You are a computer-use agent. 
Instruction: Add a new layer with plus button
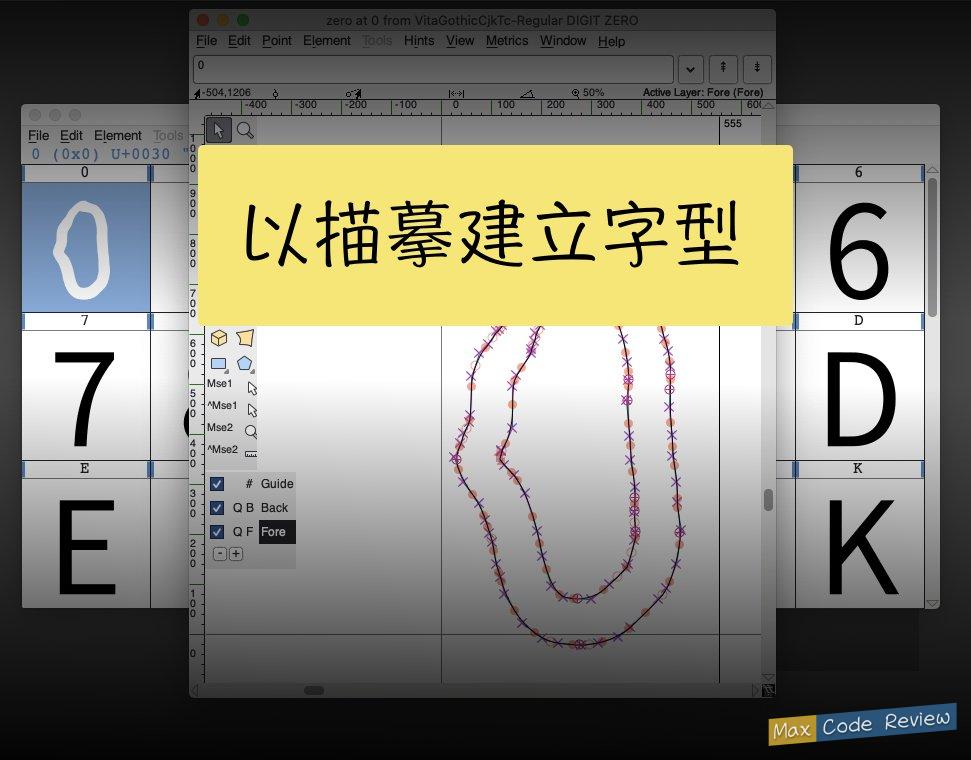[x=236, y=554]
